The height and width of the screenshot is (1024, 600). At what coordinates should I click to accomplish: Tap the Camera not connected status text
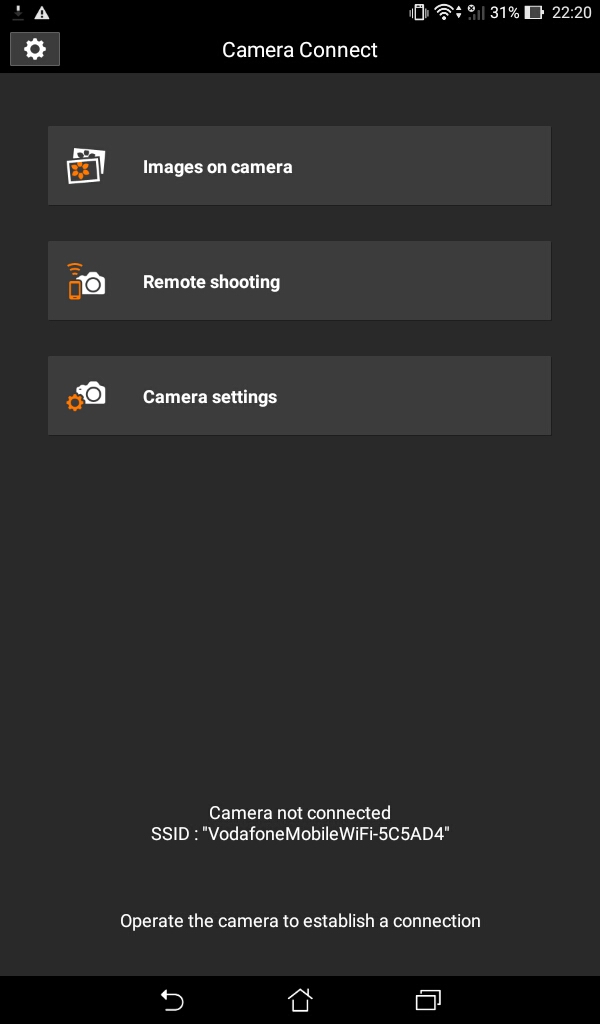coord(300,813)
